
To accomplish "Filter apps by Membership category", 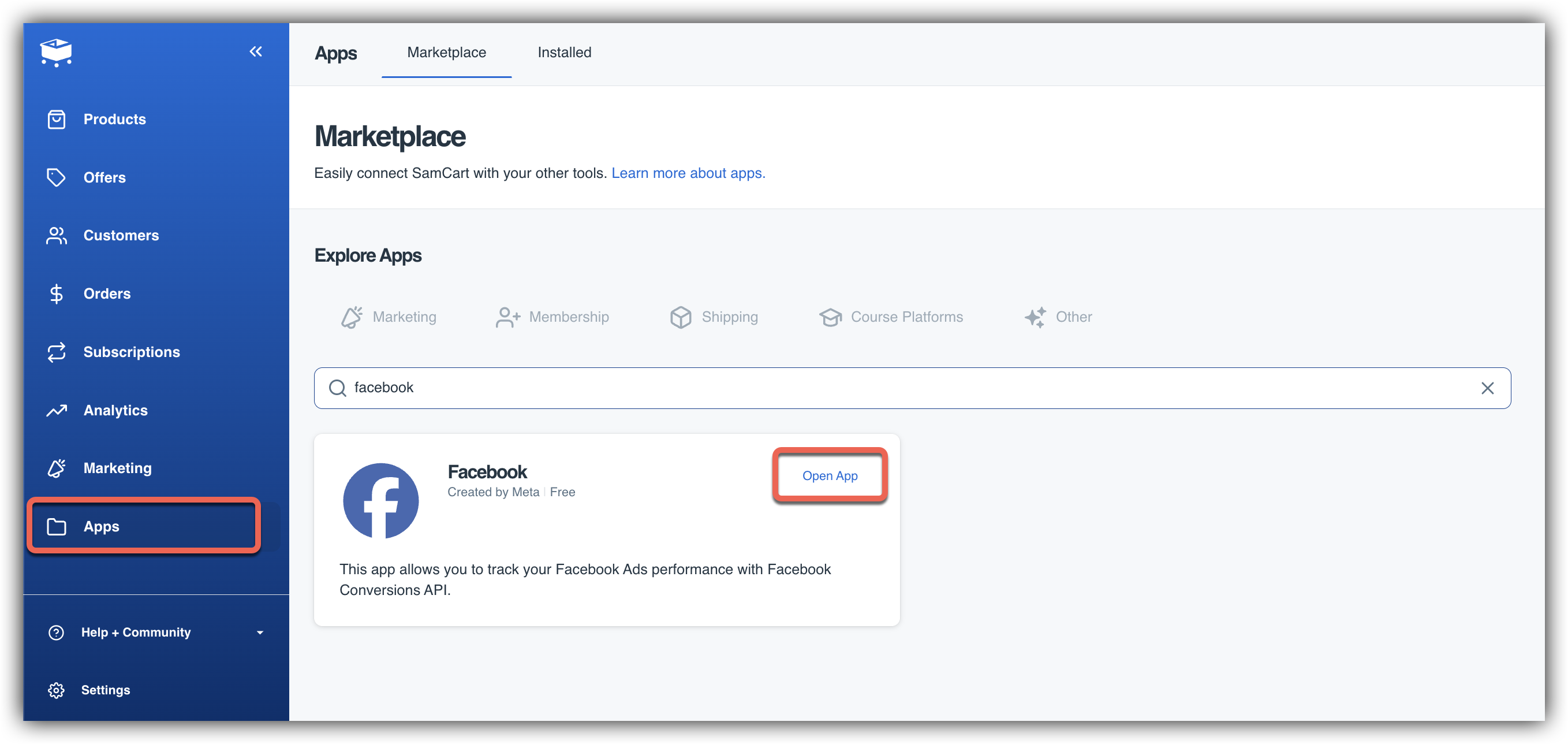I will 552,317.
